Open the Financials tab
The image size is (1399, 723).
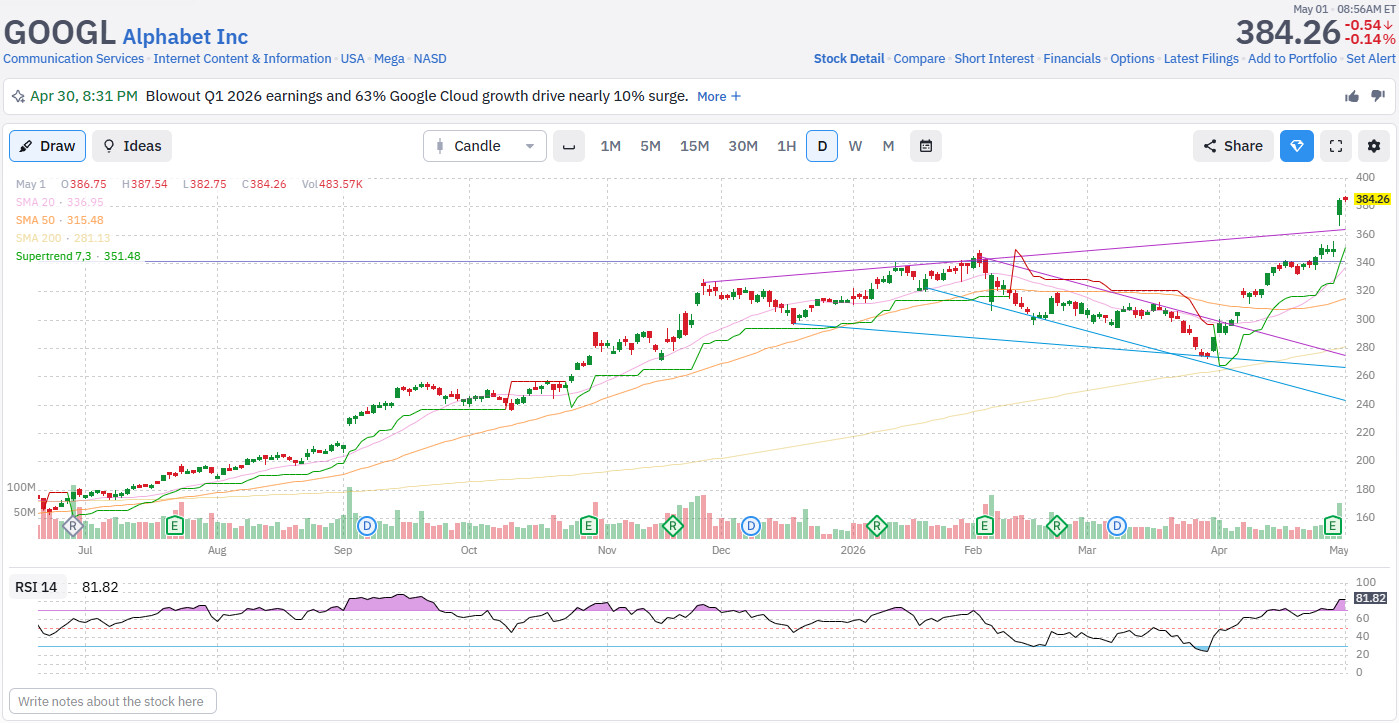point(1072,59)
